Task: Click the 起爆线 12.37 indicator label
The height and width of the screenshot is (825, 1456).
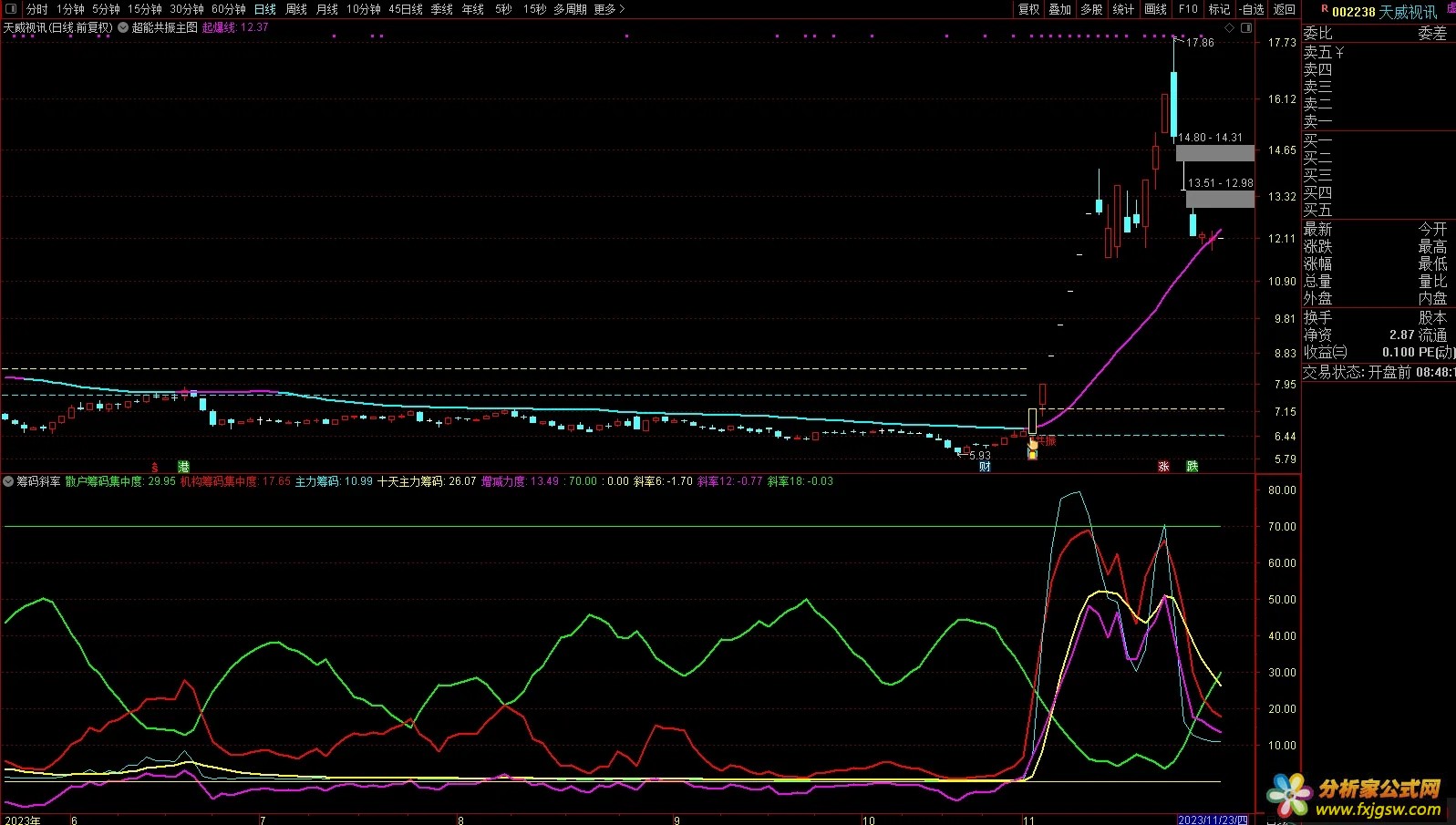Action: coord(235,27)
